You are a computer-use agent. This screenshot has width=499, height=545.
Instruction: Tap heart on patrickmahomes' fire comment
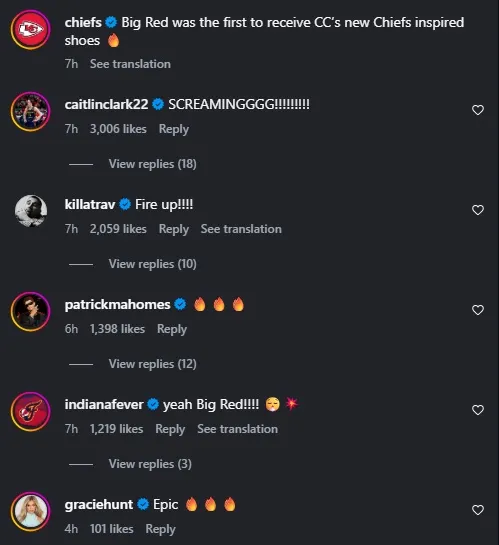pyautogui.click(x=478, y=310)
